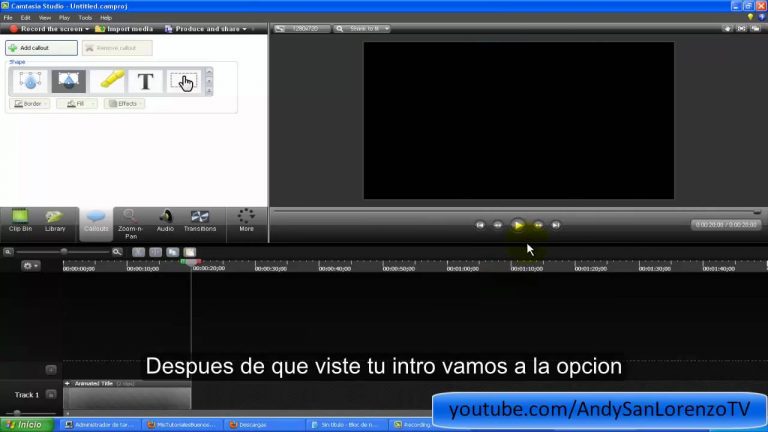Open the More tools tab

[x=246, y=221]
